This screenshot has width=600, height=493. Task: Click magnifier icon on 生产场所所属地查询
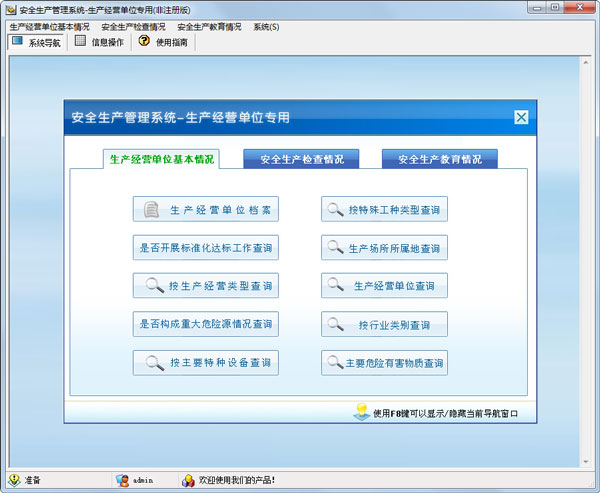point(335,247)
